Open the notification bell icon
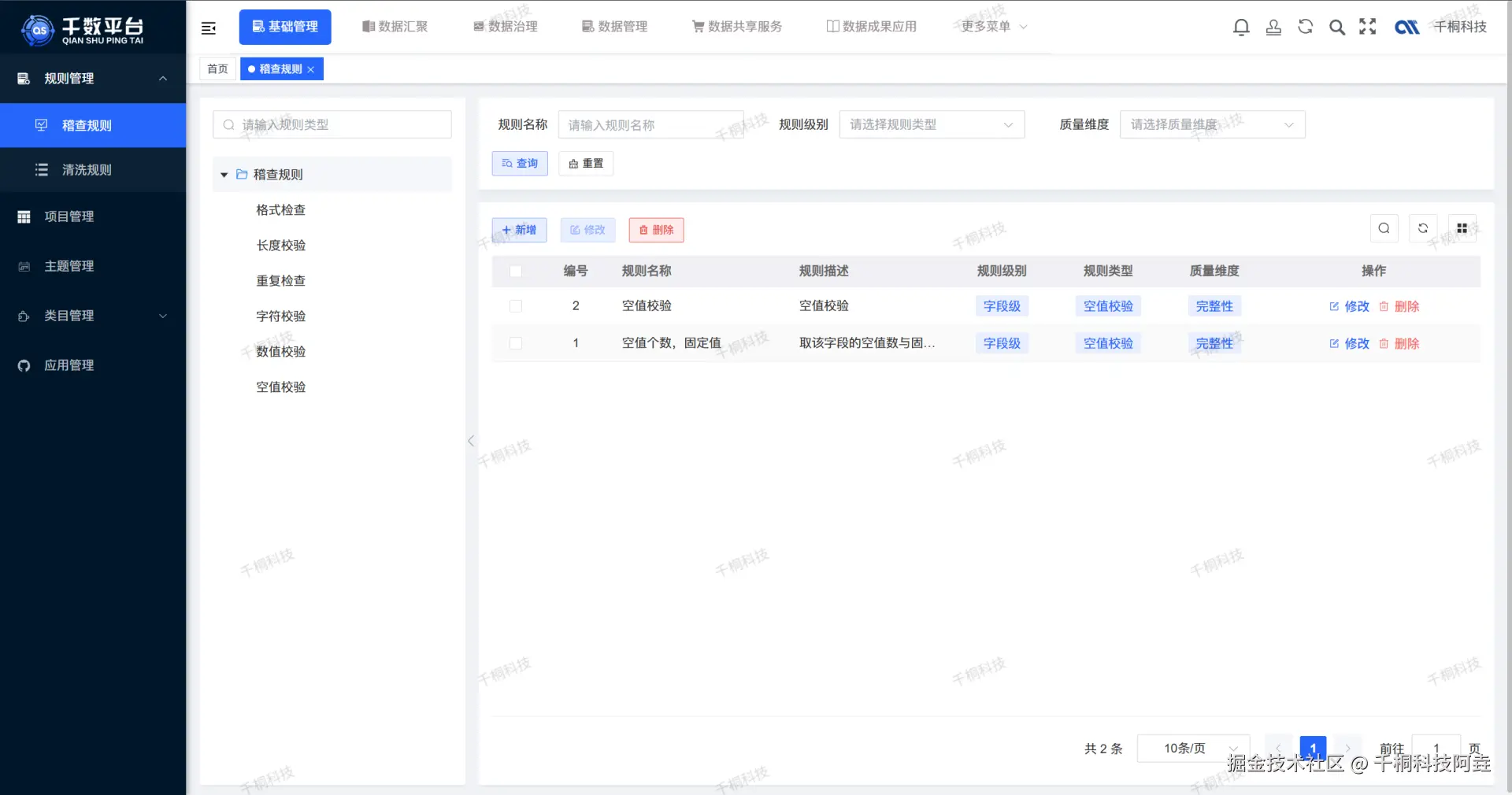 tap(1241, 28)
